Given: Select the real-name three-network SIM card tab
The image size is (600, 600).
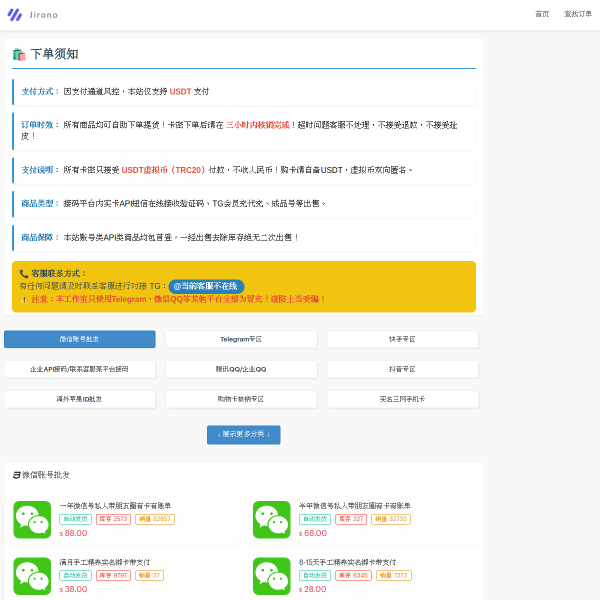Looking at the screenshot, I should click(403, 399).
